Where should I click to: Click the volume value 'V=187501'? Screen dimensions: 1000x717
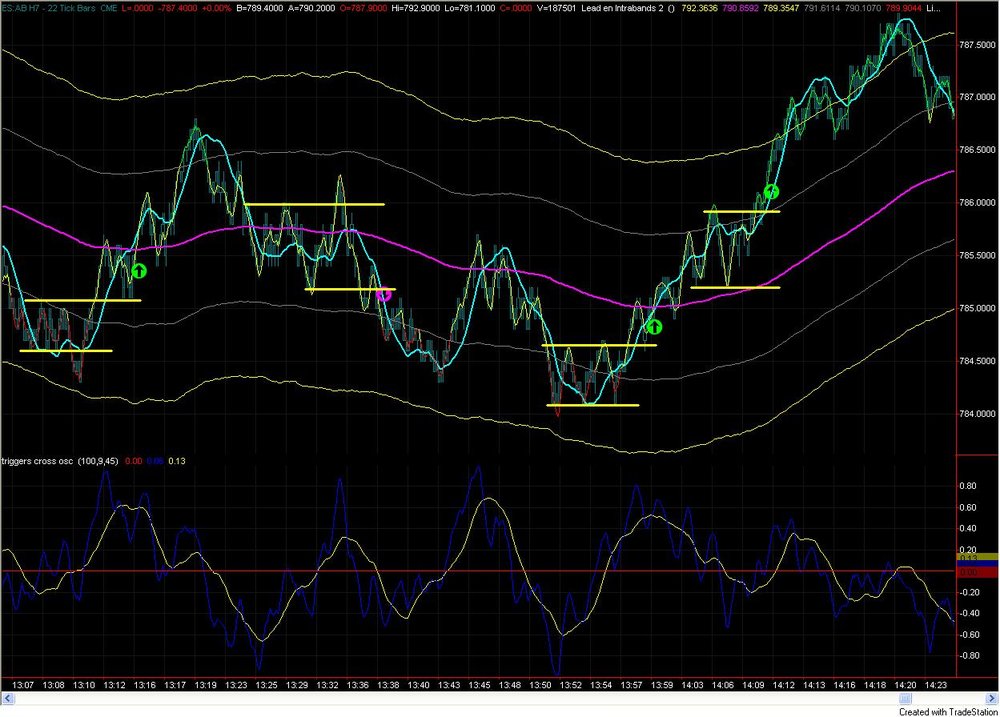555,8
